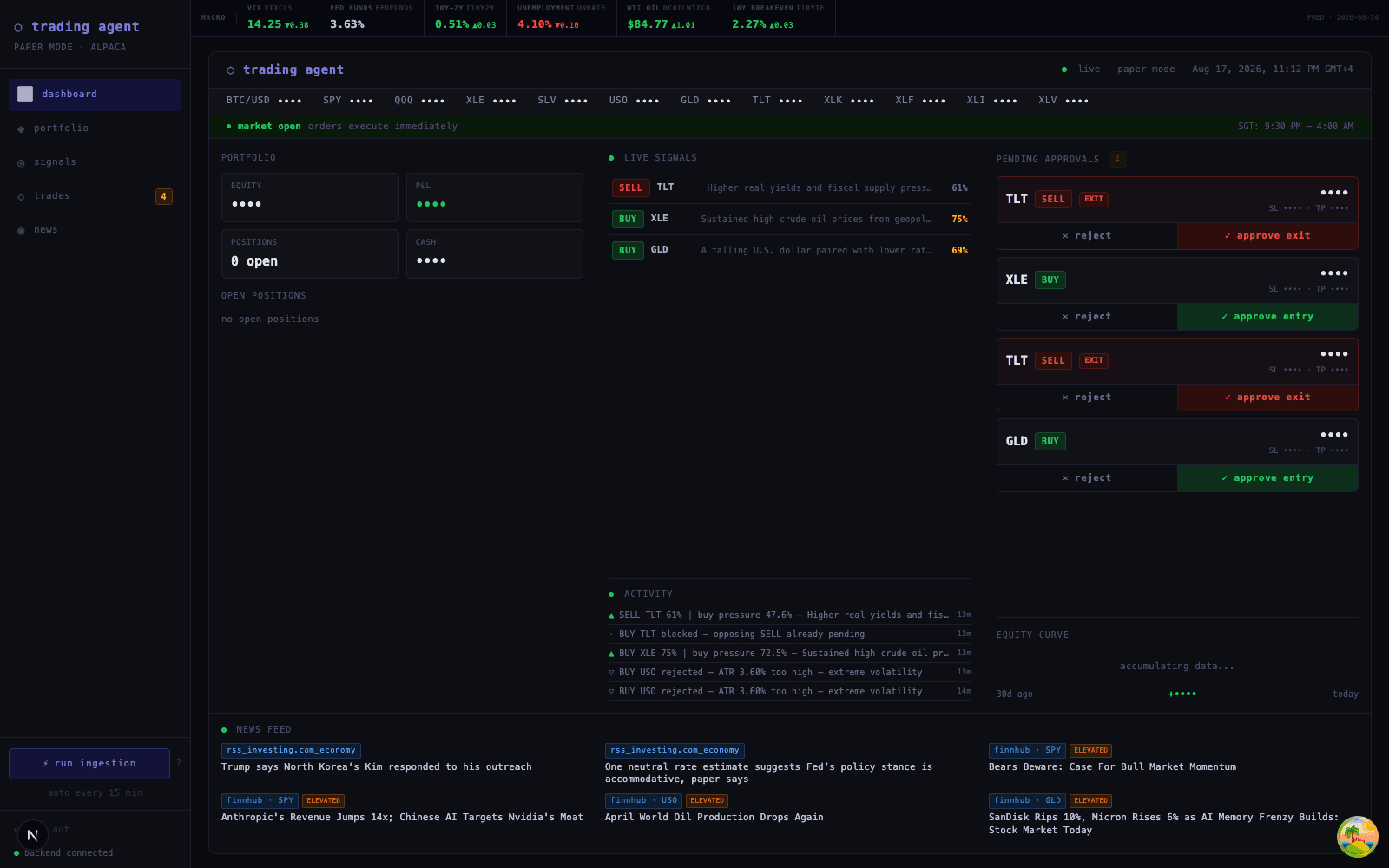
Task: Click the Fed Funds 3.63% indicator
Action: [x=371, y=17]
